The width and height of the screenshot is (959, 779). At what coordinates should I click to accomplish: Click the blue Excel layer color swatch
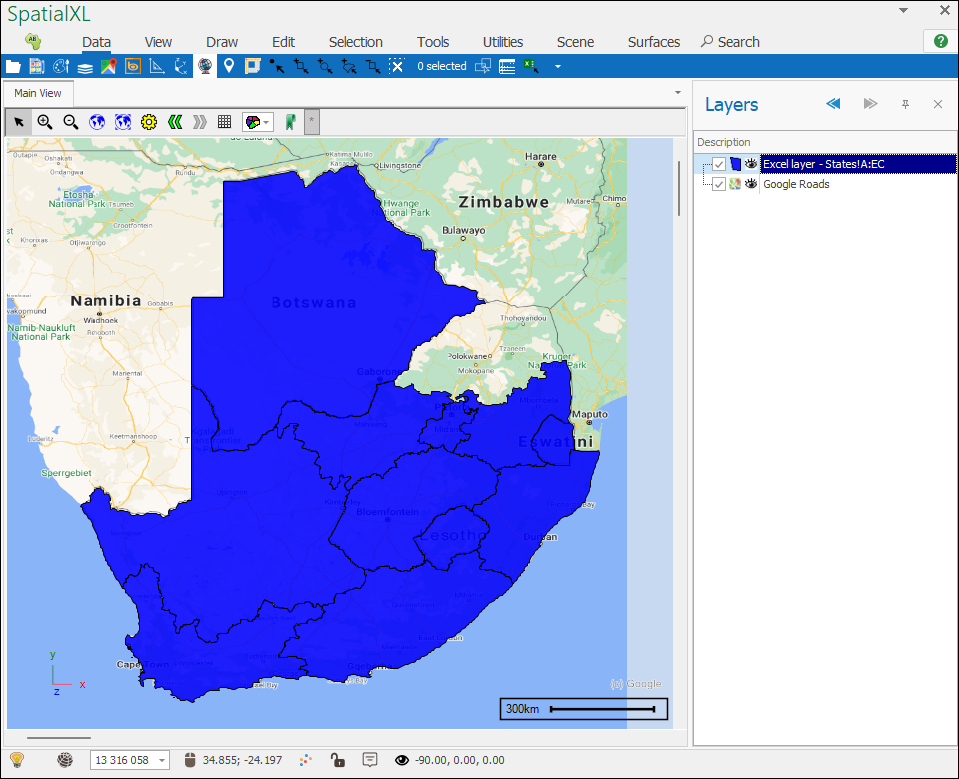coord(735,164)
